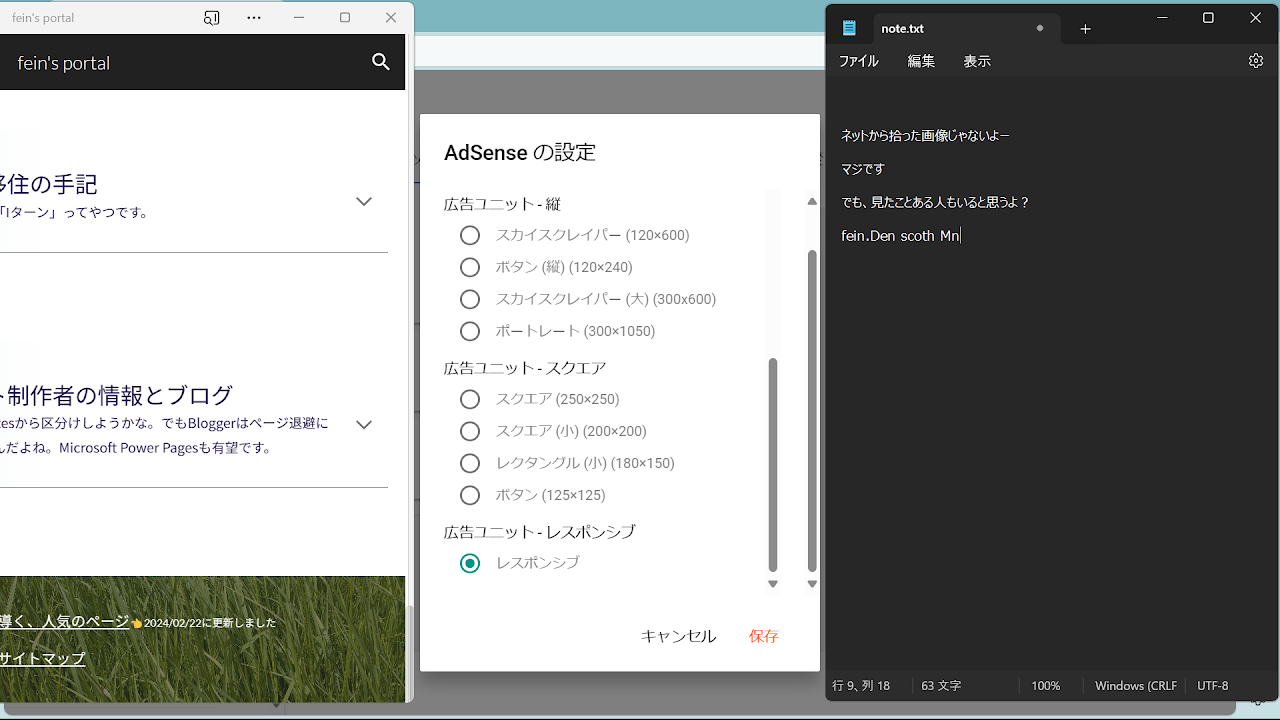Image resolution: width=1280 pixels, height=720 pixels.
Task: Click 広告ユニット - レスポンシブ heading
Action: 540,532
